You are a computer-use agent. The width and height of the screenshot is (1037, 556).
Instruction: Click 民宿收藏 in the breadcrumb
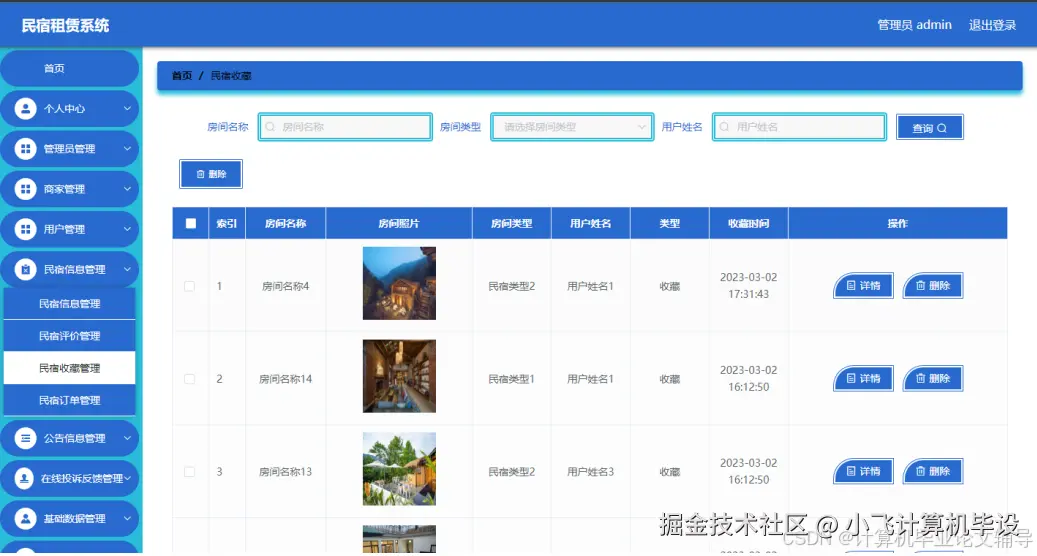point(231,76)
